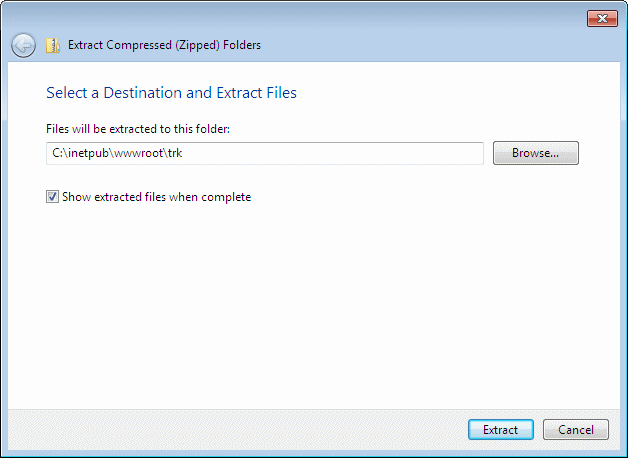Close the extraction wizard with red X
Viewport: 628px width, 458px height.
pyautogui.click(x=602, y=18)
